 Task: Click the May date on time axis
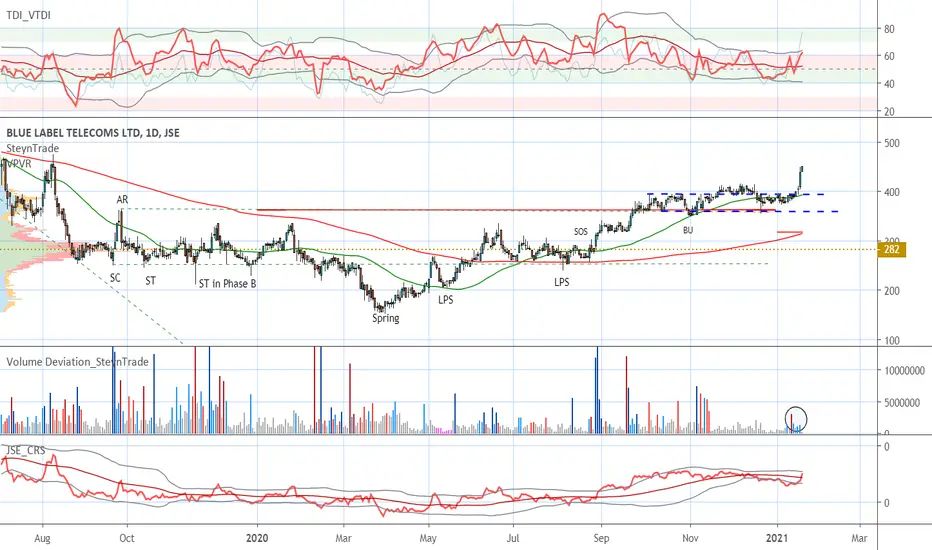pyautogui.click(x=428, y=539)
